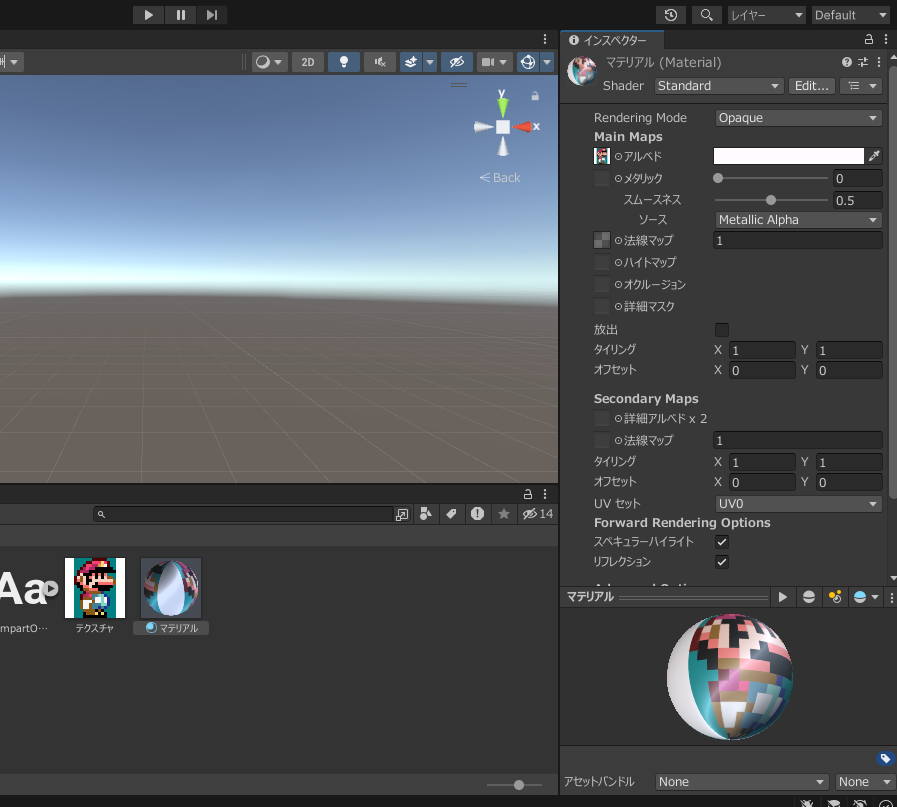Click the albedo white color swatch
Screen dimensions: 897x807
click(788, 156)
